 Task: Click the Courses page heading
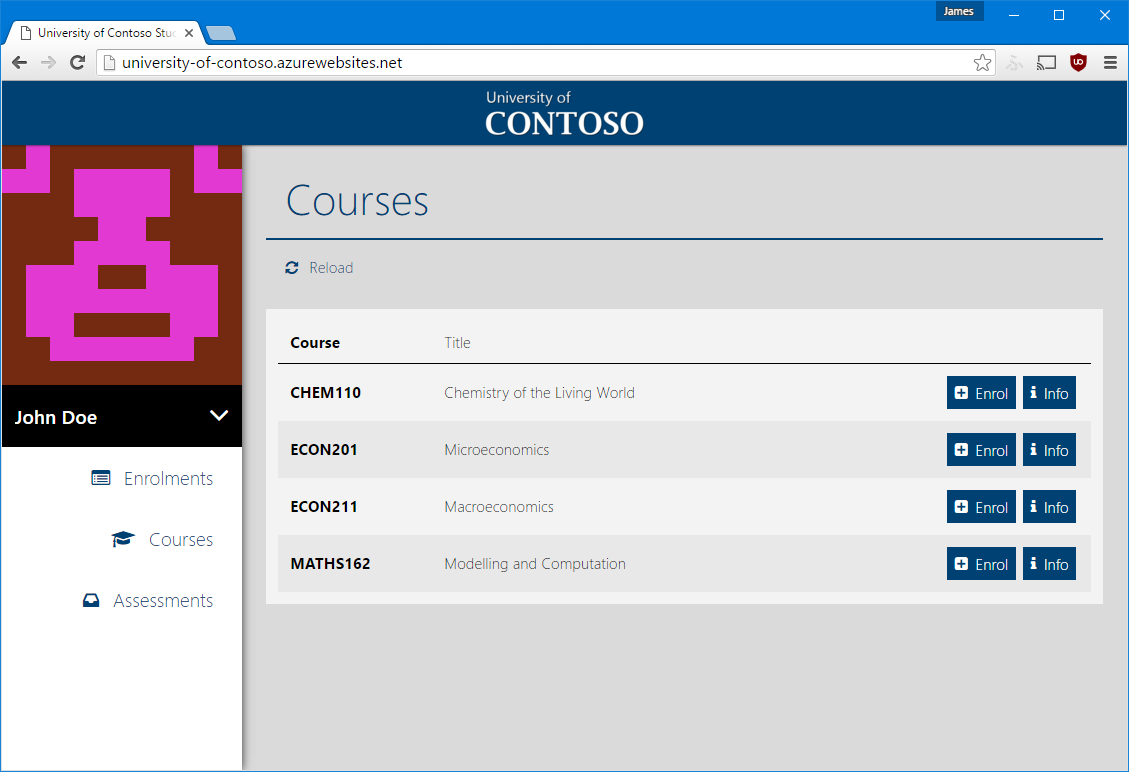[x=357, y=200]
